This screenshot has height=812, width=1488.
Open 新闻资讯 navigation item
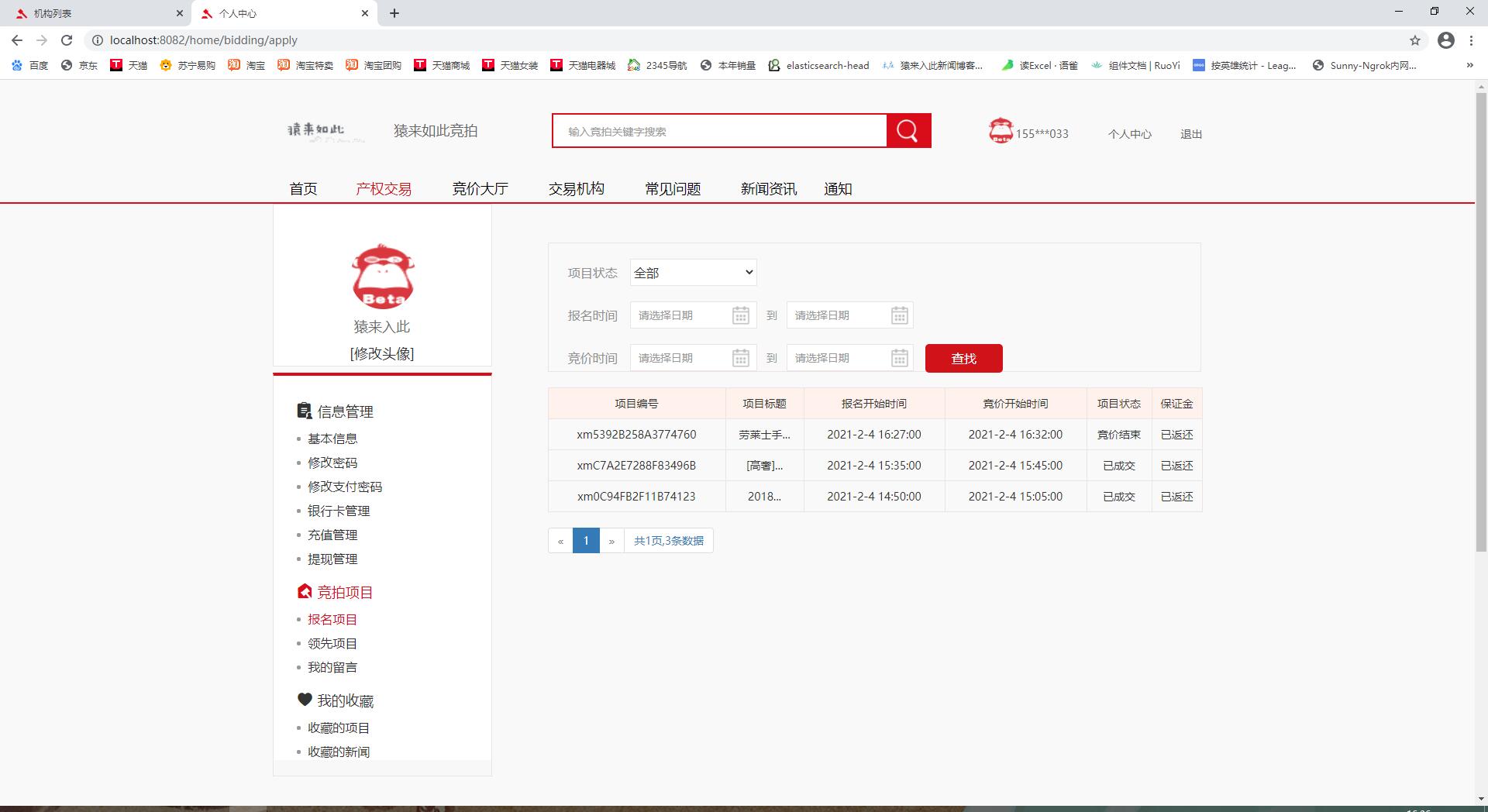(x=769, y=189)
